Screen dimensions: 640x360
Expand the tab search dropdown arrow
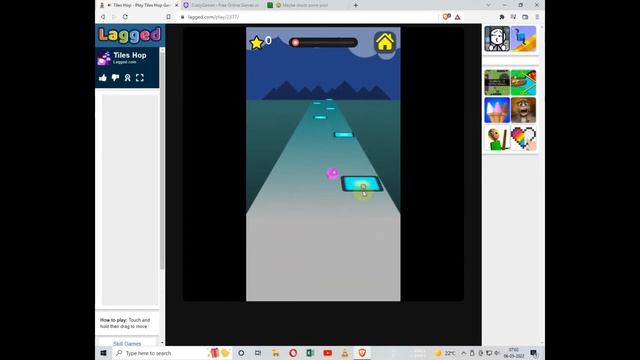click(489, 5)
